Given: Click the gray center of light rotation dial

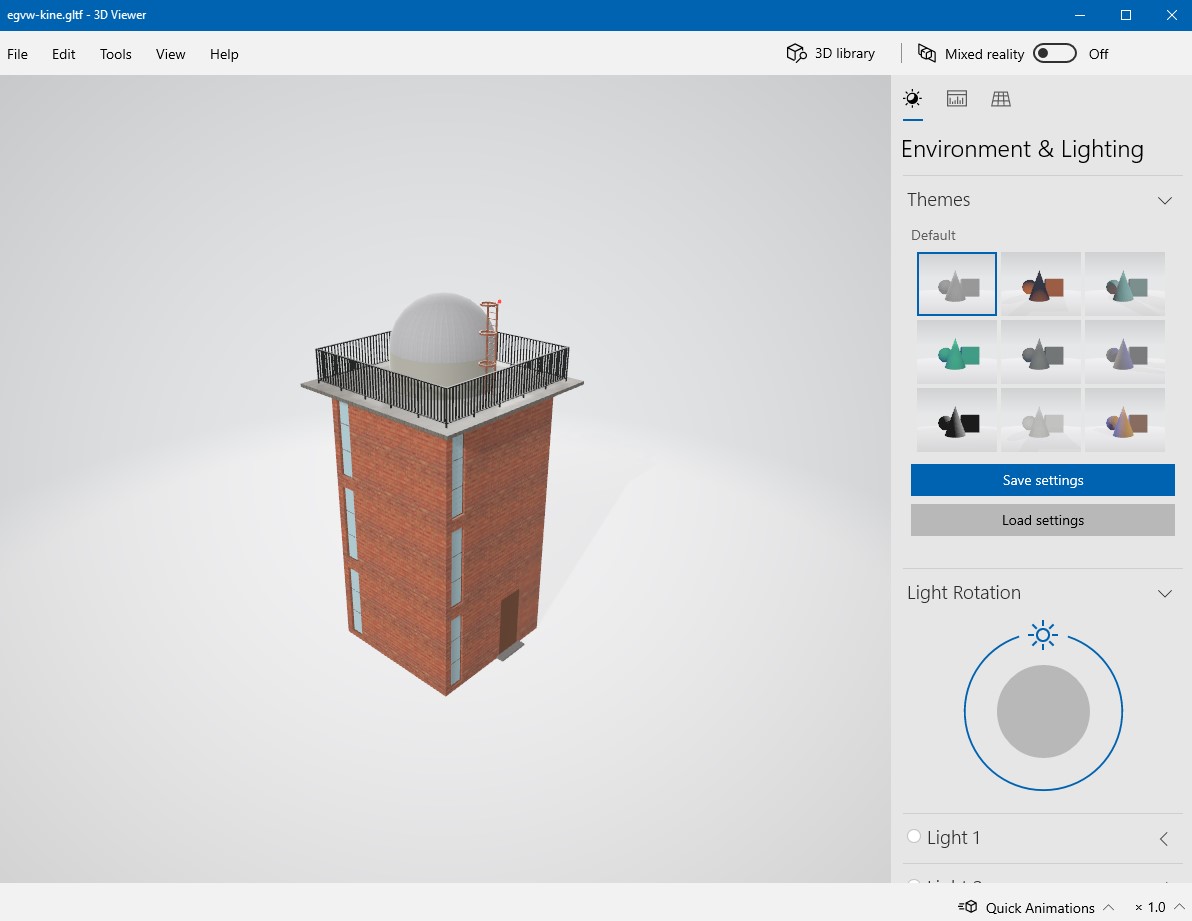Looking at the screenshot, I should tap(1043, 712).
